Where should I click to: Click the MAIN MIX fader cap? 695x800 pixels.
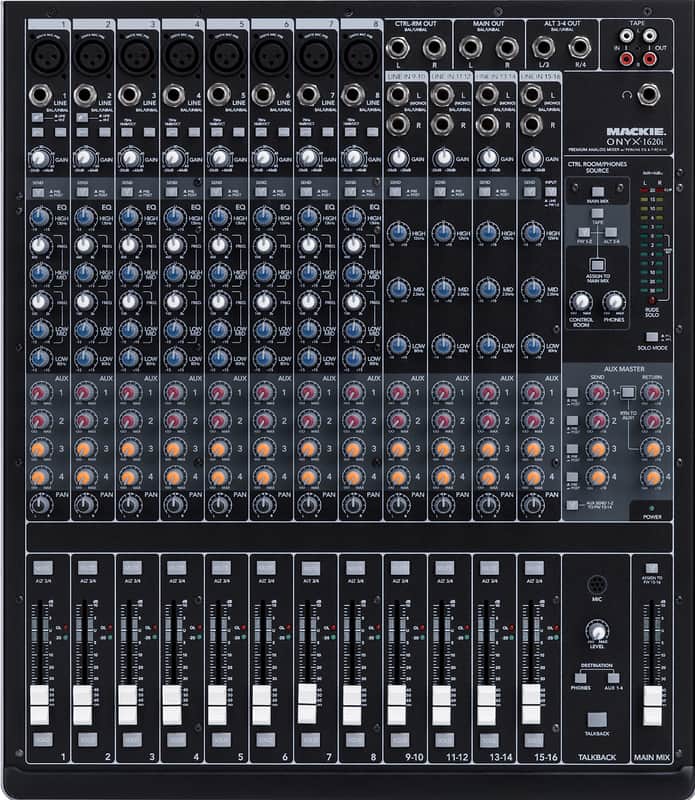click(652, 705)
